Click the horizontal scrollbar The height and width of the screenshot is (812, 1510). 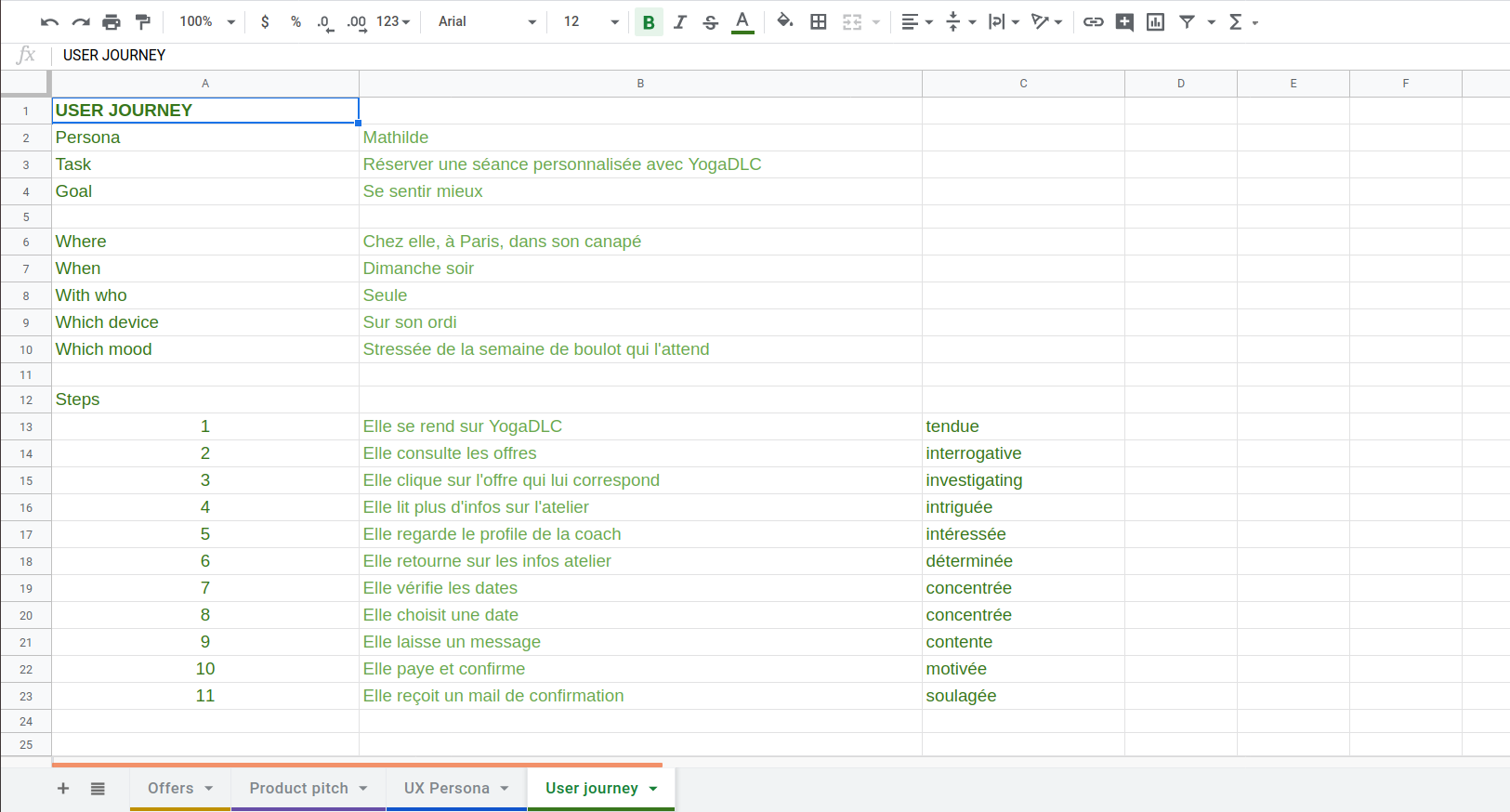tap(357, 765)
